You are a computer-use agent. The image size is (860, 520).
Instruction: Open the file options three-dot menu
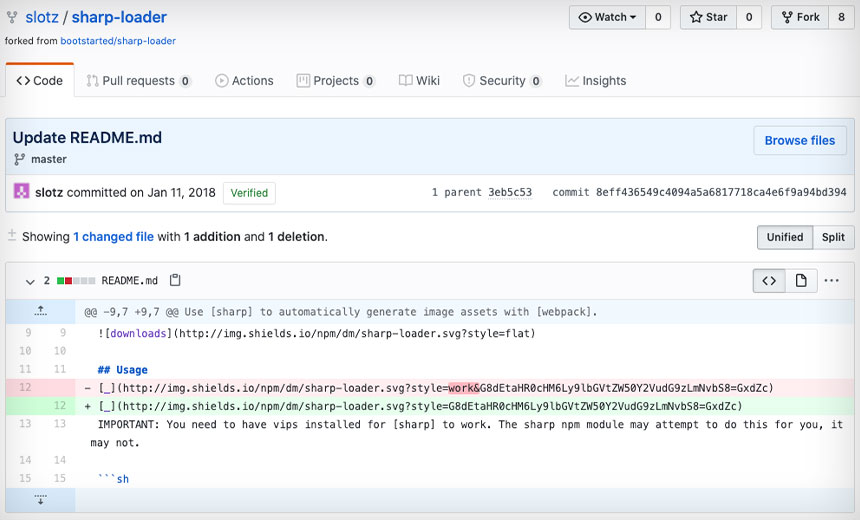(x=831, y=281)
